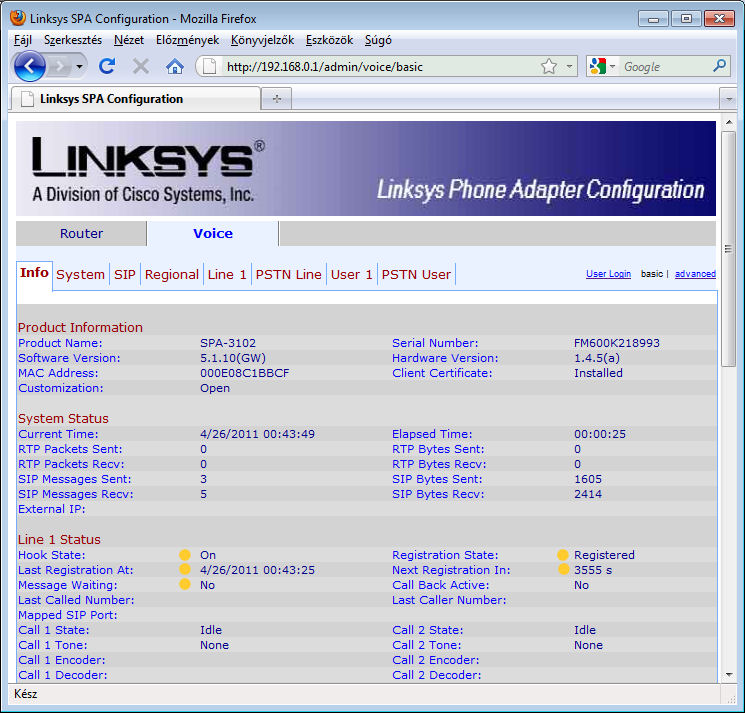
Task: Open the Eszközök menu
Action: pyautogui.click(x=329, y=40)
